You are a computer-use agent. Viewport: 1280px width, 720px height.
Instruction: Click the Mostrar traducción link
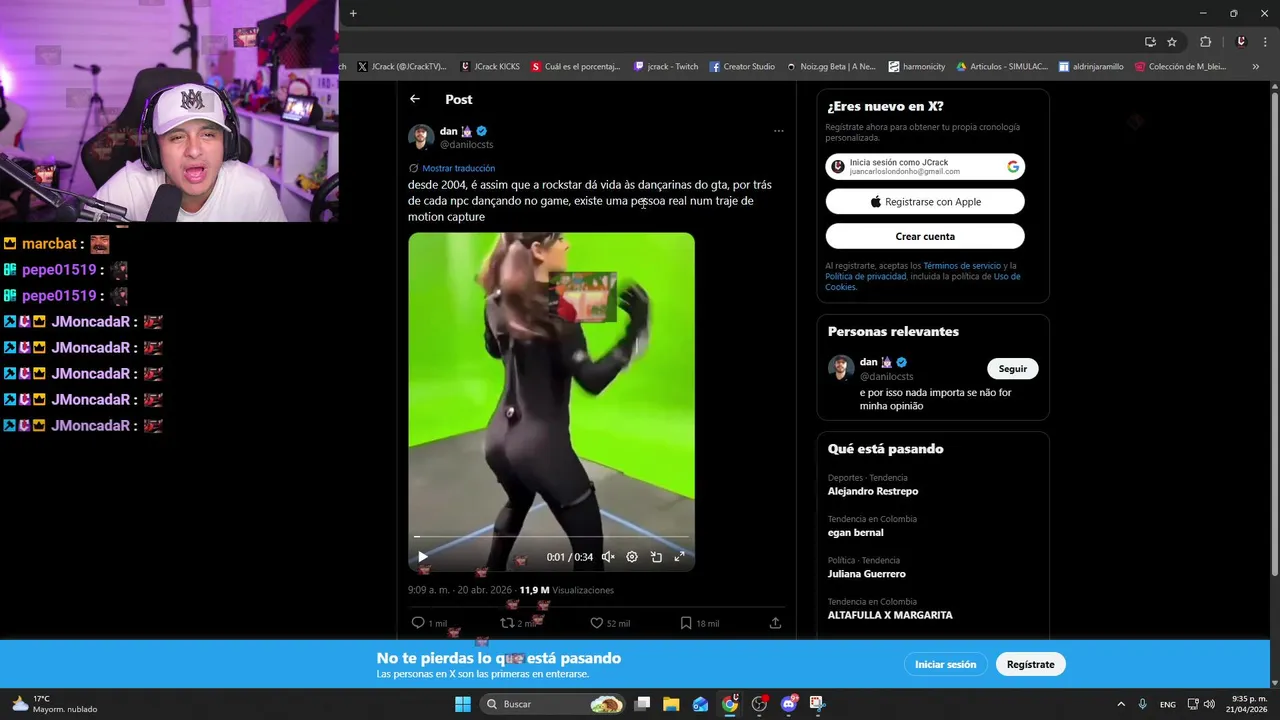tap(458, 168)
